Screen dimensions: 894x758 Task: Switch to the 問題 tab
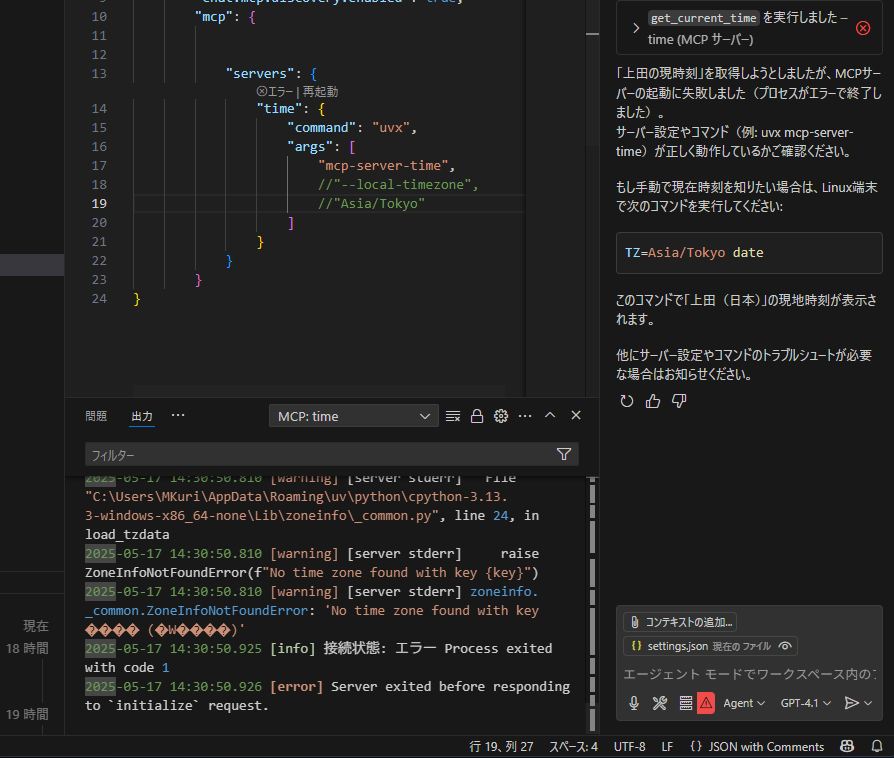[x=96, y=416]
